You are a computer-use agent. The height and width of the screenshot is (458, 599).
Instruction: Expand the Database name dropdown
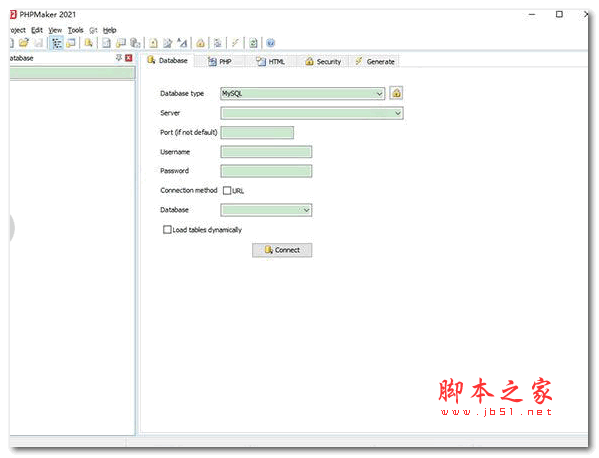pyautogui.click(x=306, y=210)
